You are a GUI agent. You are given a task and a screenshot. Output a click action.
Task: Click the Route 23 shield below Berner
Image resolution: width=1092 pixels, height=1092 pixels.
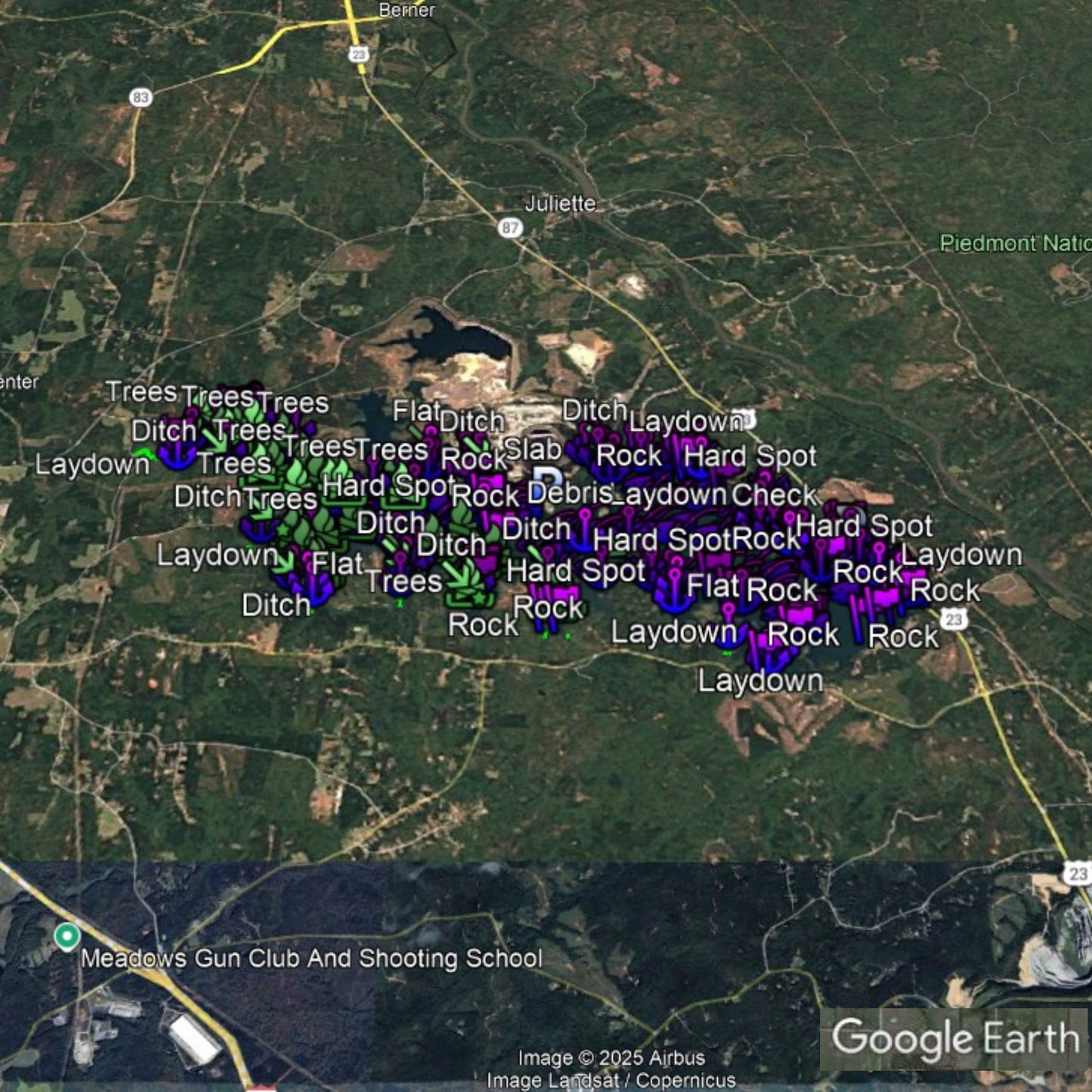coord(358,54)
